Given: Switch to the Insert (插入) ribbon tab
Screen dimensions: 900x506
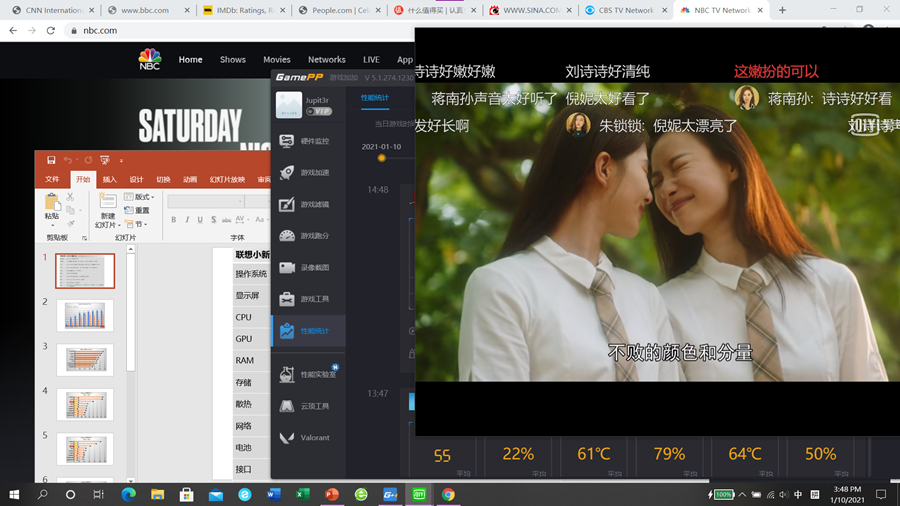Looking at the screenshot, I should point(110,180).
